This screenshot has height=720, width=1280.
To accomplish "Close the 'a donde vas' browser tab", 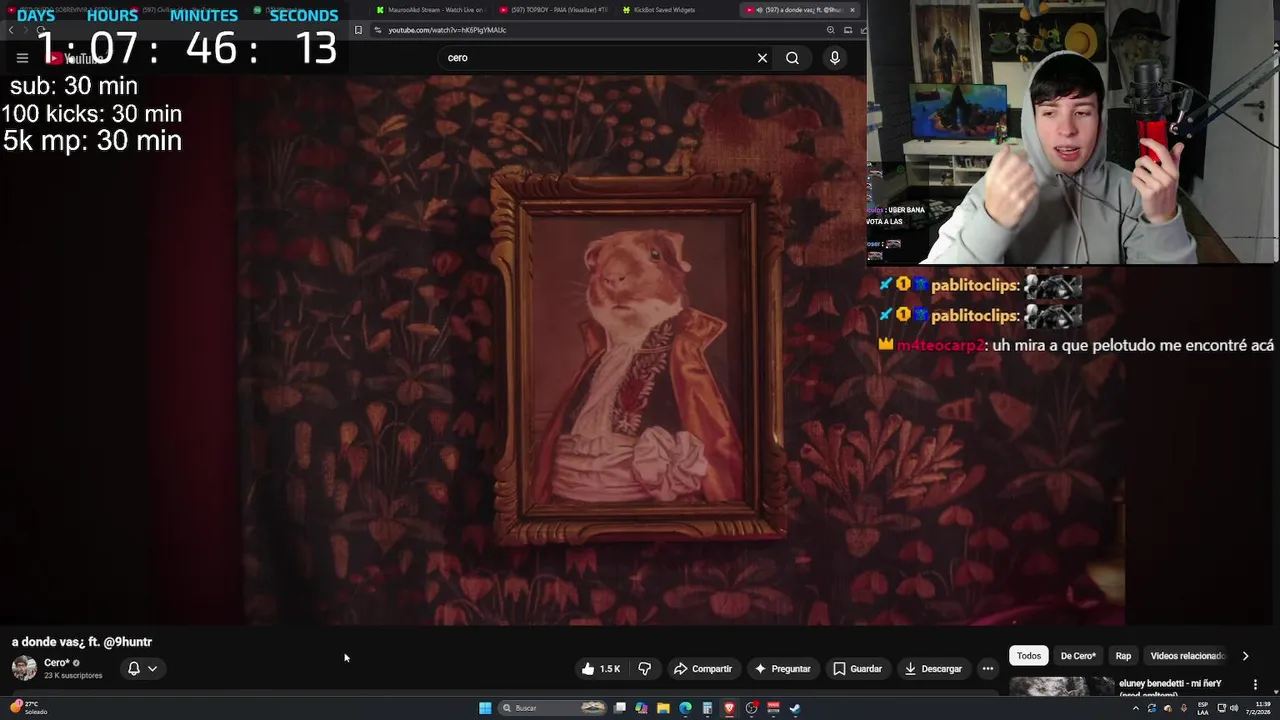I will tap(852, 10).
